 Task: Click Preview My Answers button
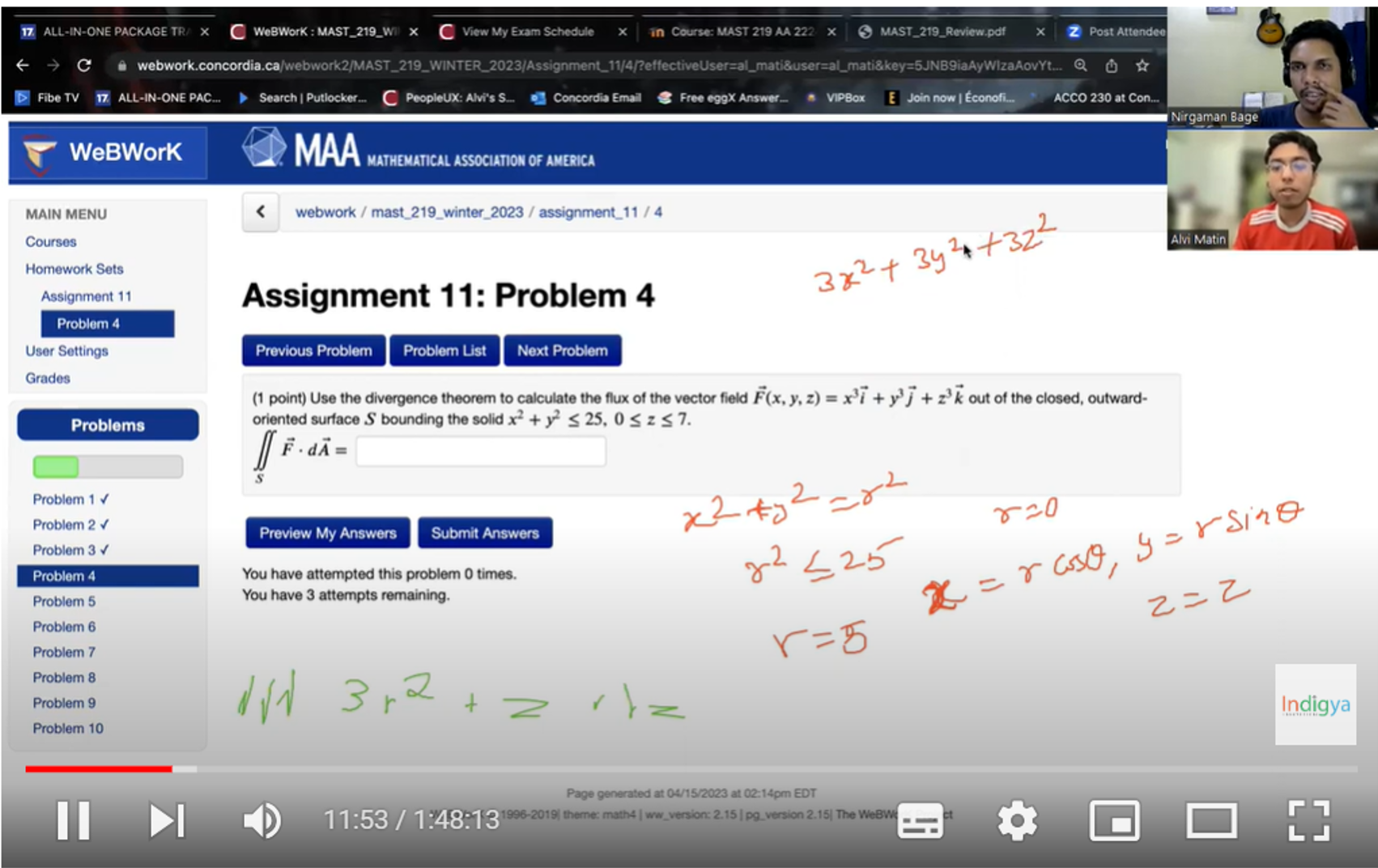click(328, 533)
